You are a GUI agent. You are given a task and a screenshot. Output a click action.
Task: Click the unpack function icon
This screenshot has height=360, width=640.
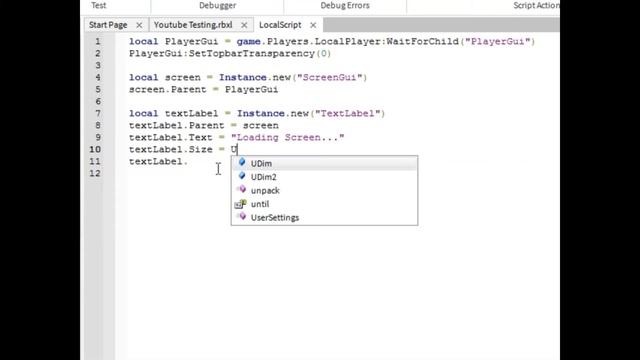point(242,189)
